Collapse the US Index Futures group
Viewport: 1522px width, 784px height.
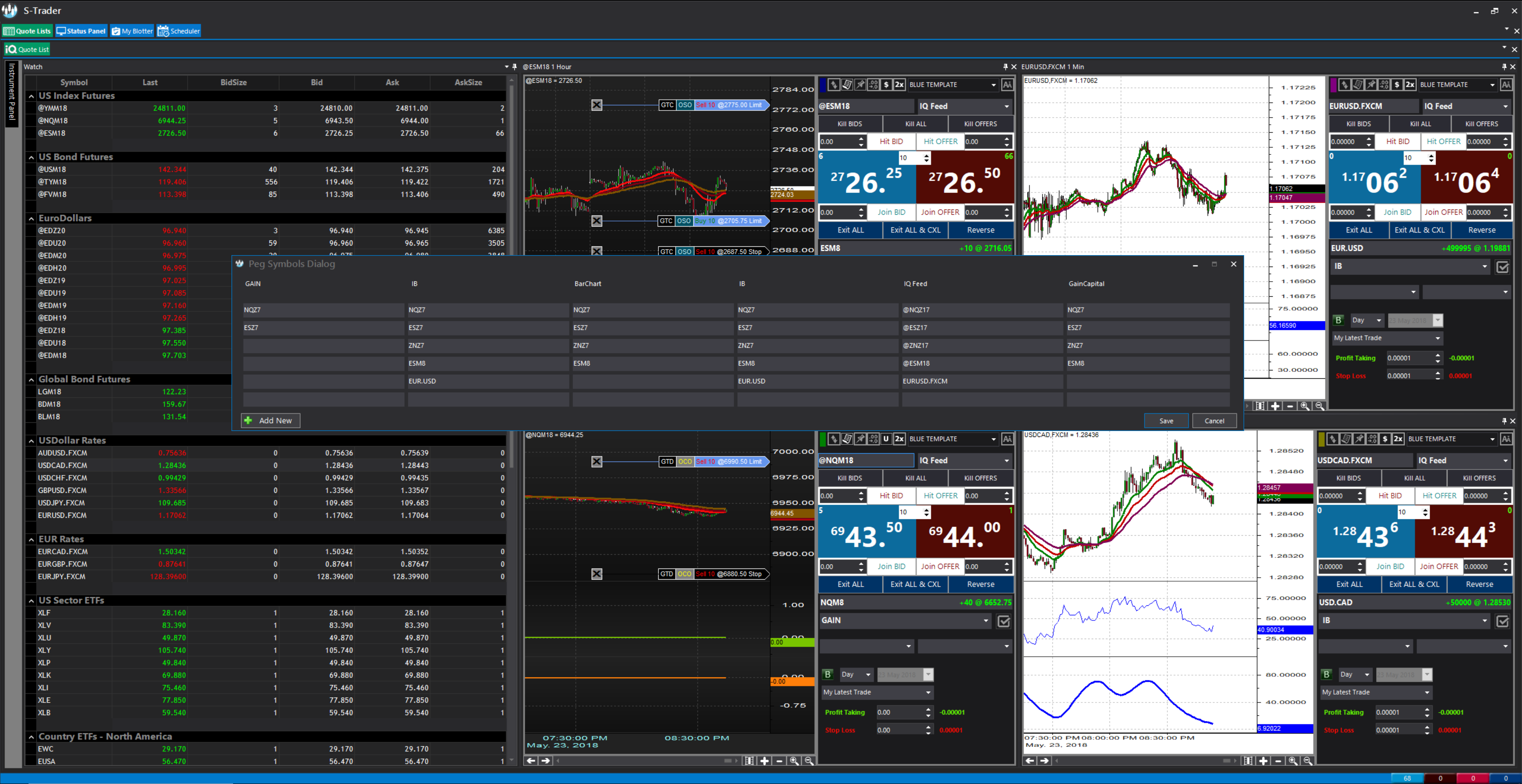click(x=31, y=95)
